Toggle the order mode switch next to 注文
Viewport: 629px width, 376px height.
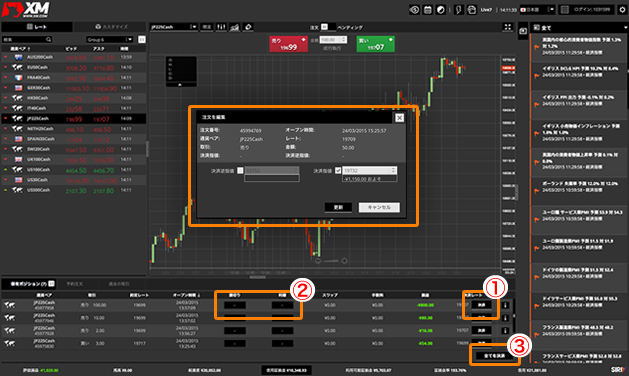tap(325, 27)
